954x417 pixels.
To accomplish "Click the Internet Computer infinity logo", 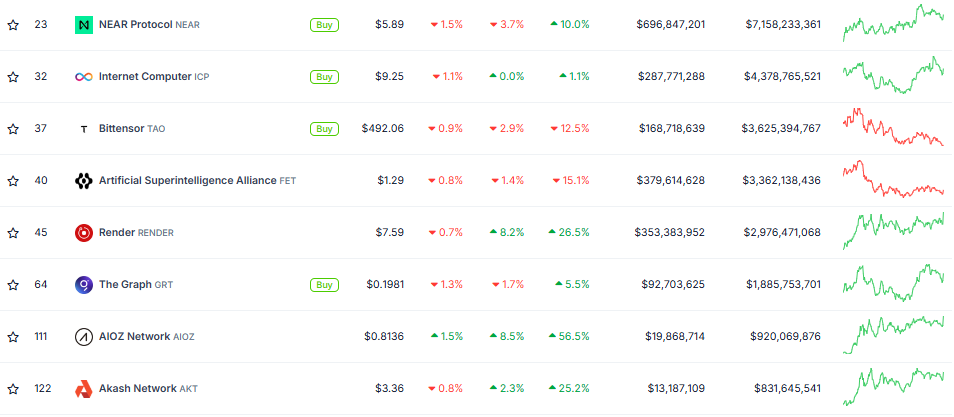I will pos(83,77).
